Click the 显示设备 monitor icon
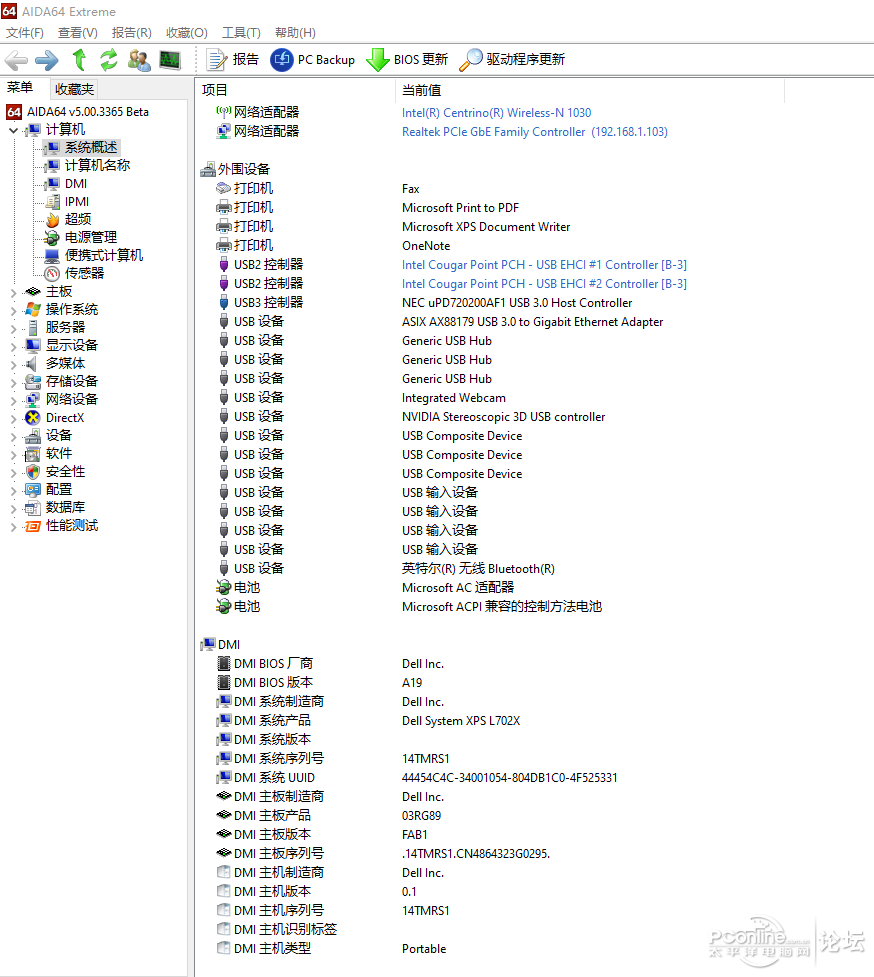 pos(33,346)
